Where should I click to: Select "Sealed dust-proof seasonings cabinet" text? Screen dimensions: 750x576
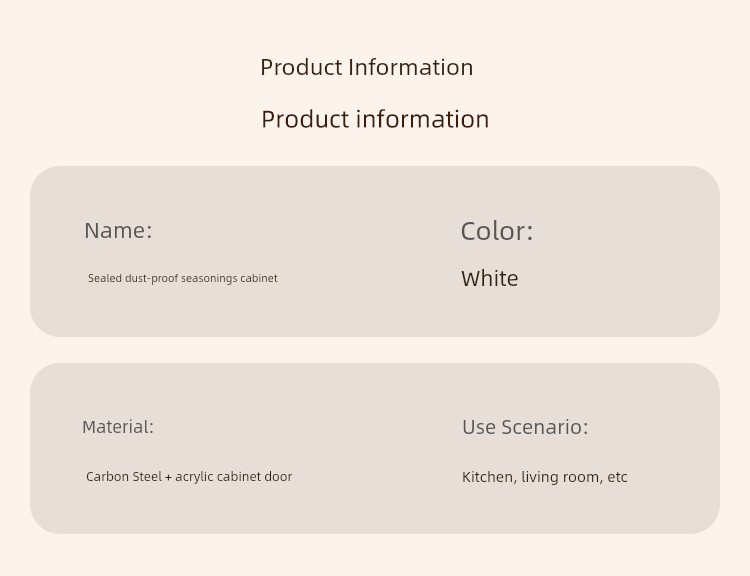[x=183, y=278]
